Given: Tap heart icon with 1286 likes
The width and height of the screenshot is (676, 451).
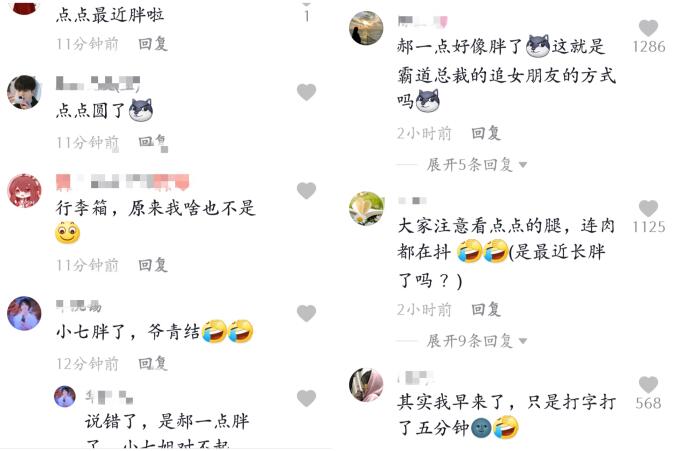Looking at the screenshot, I should [x=648, y=28].
